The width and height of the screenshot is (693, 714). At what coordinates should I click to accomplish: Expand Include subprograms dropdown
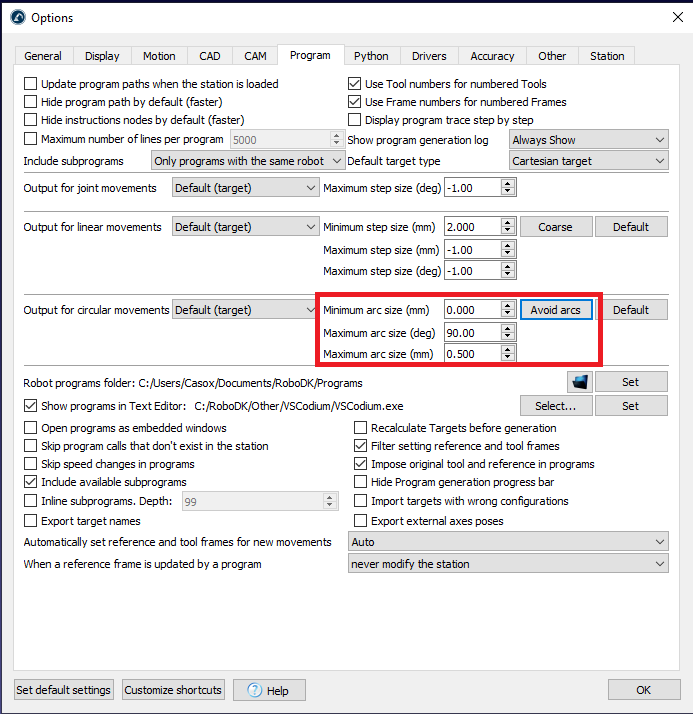click(x=248, y=161)
